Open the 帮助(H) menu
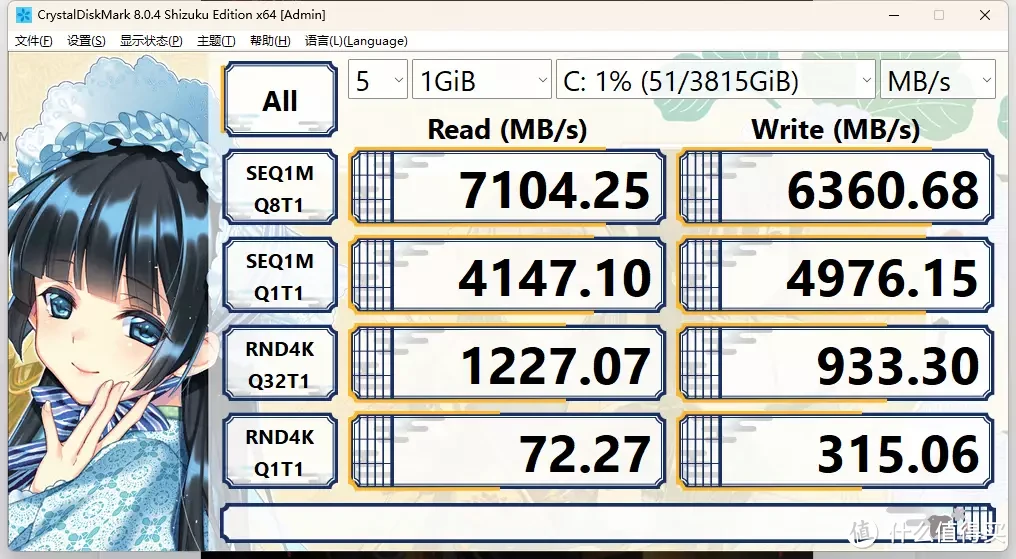The height and width of the screenshot is (559, 1016). pos(270,41)
